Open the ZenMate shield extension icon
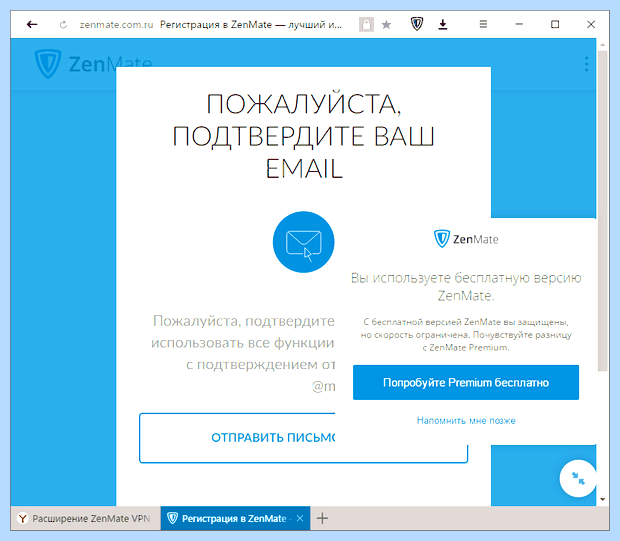The image size is (620, 541). pyautogui.click(x=417, y=24)
